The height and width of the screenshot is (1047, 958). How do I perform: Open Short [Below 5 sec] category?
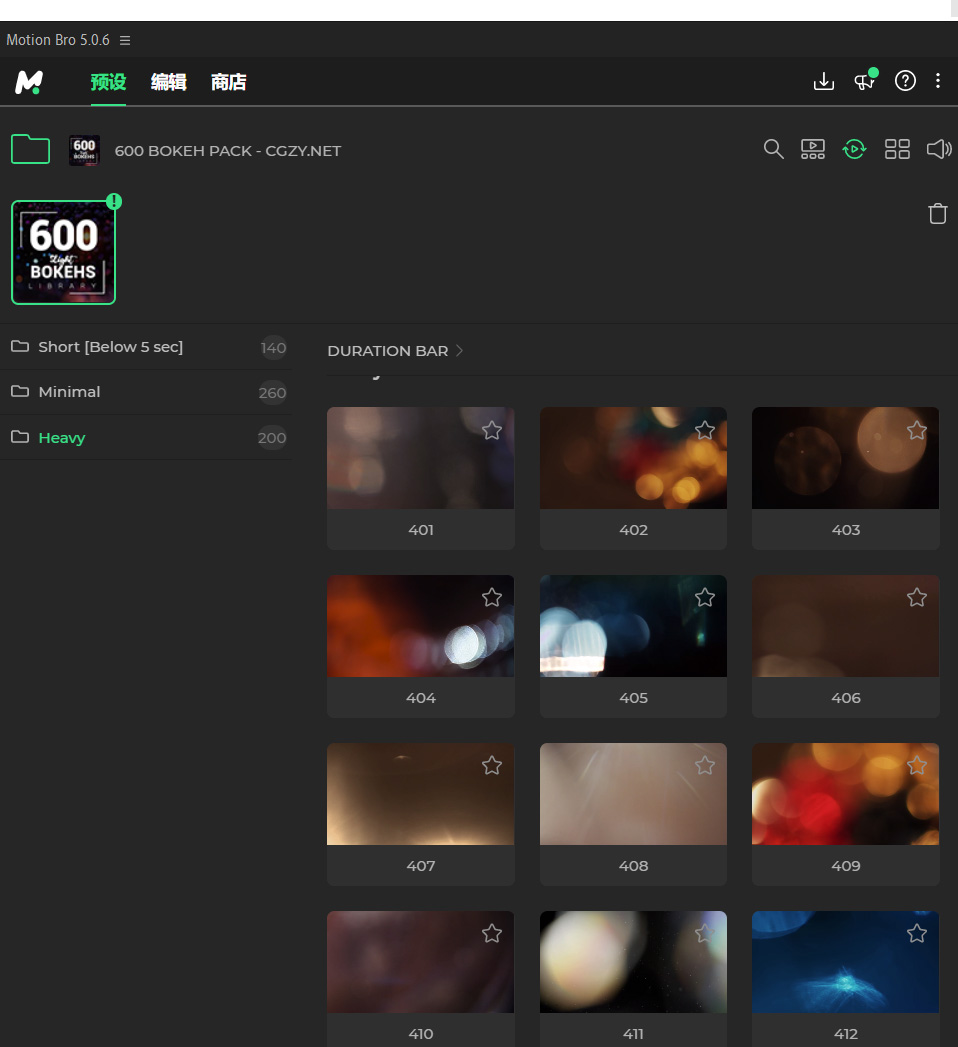coord(110,347)
